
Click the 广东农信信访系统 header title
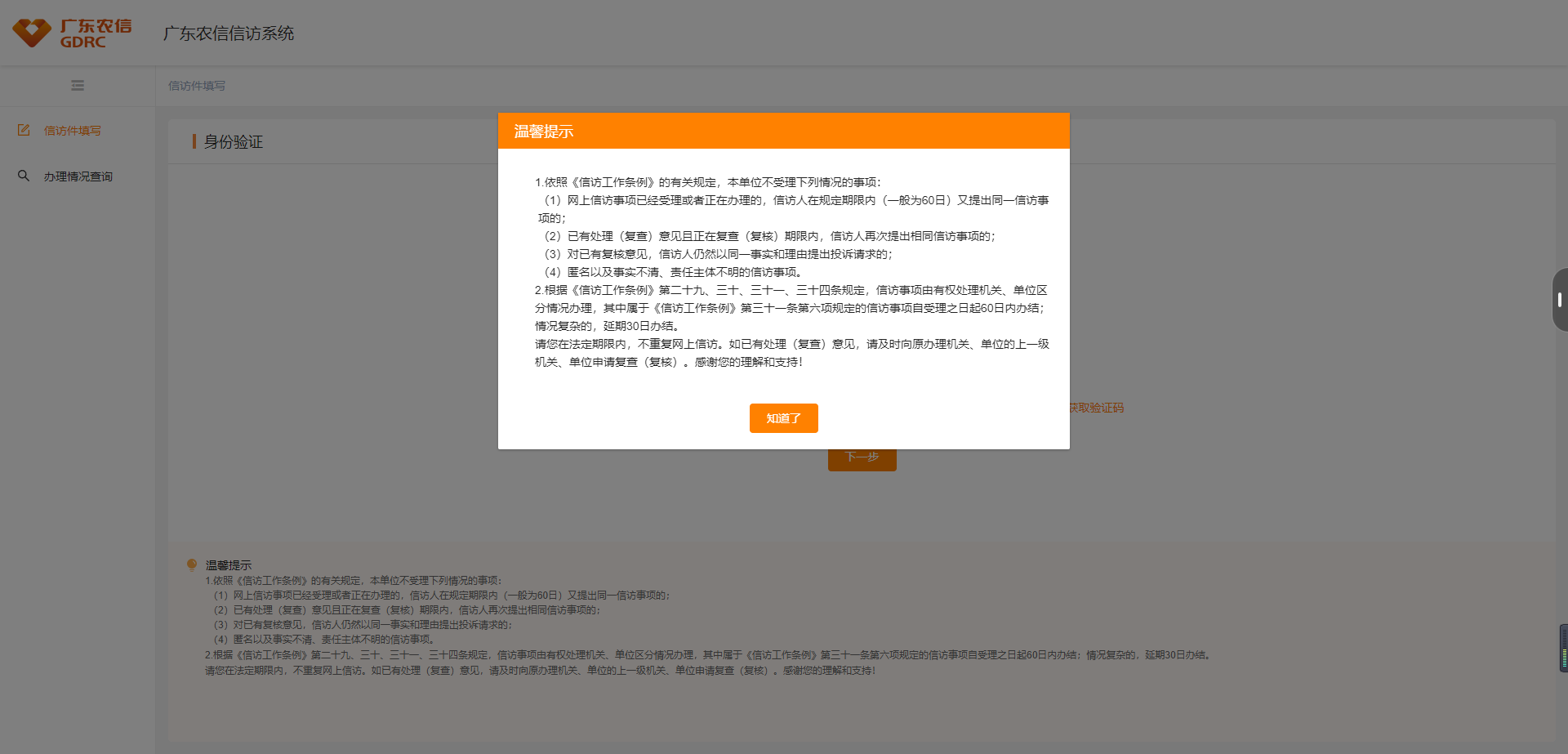point(229,33)
